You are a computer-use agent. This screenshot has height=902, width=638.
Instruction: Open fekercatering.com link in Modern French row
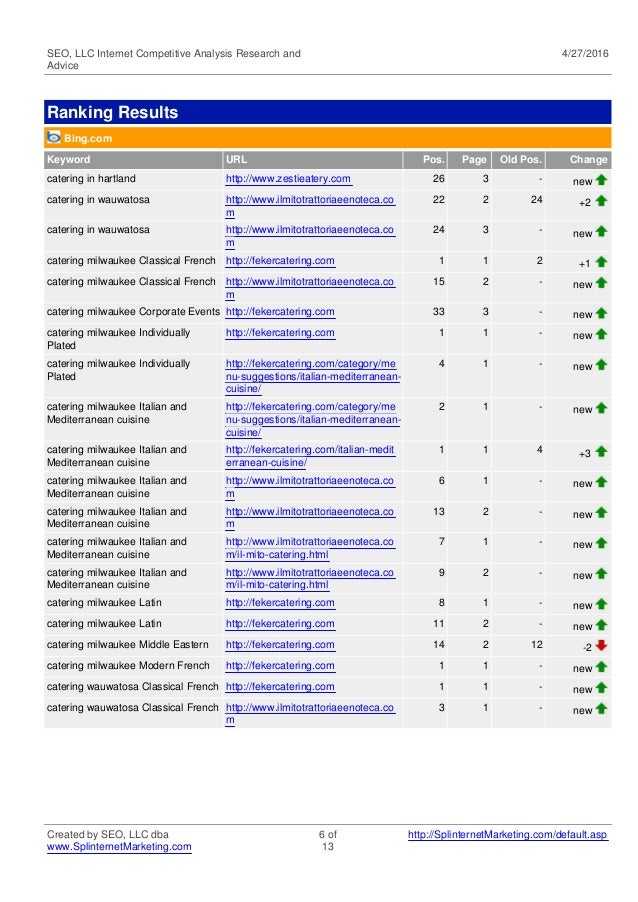click(280, 666)
